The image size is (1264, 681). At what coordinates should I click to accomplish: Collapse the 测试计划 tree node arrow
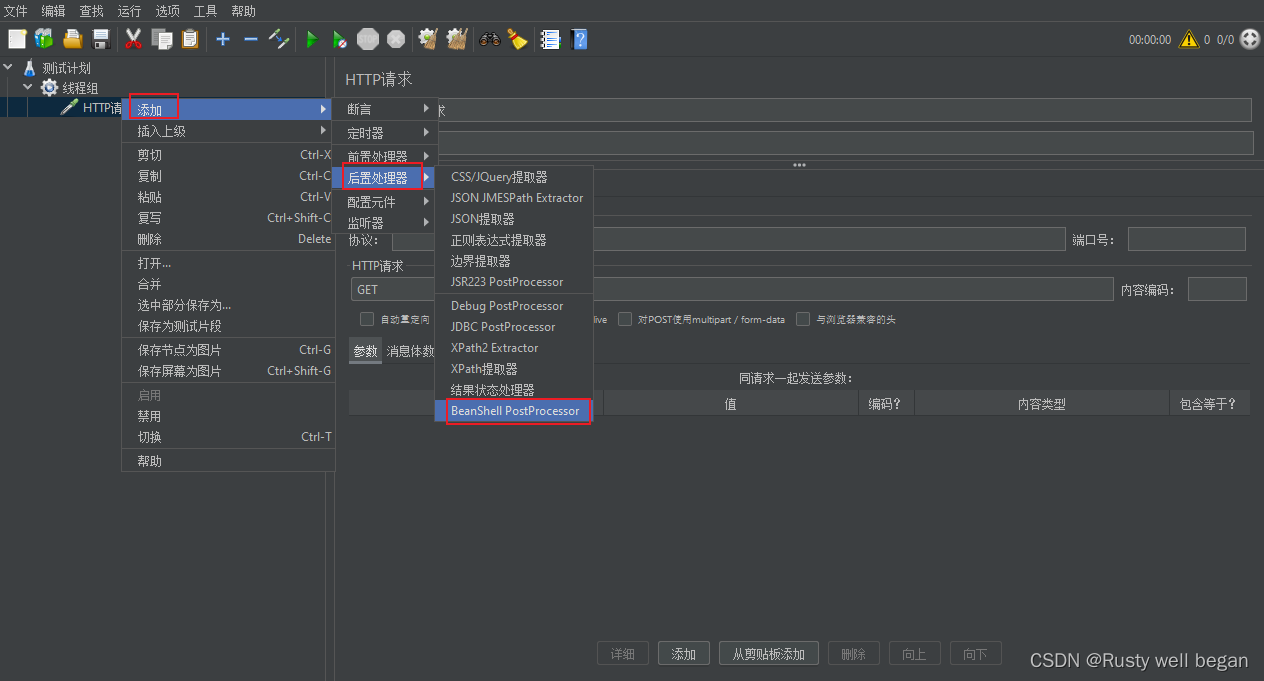click(9, 68)
